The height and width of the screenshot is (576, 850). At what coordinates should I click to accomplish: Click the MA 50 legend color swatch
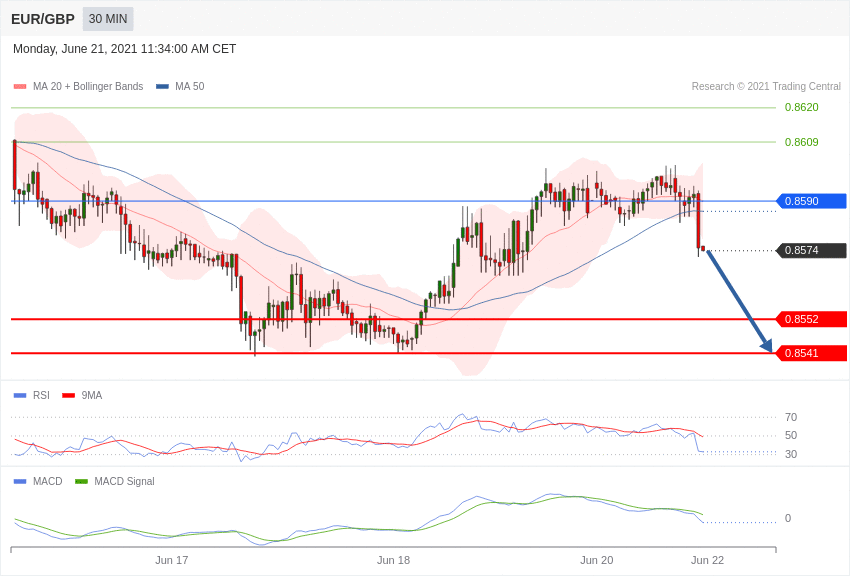[162, 86]
